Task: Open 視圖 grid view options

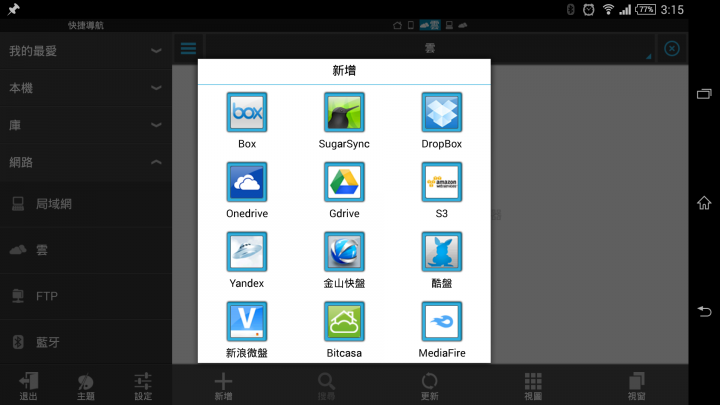Action: (x=533, y=386)
